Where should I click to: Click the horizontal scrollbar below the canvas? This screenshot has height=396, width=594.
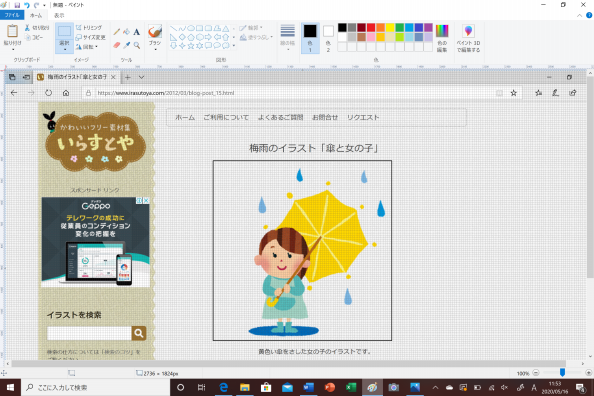tap(289, 363)
